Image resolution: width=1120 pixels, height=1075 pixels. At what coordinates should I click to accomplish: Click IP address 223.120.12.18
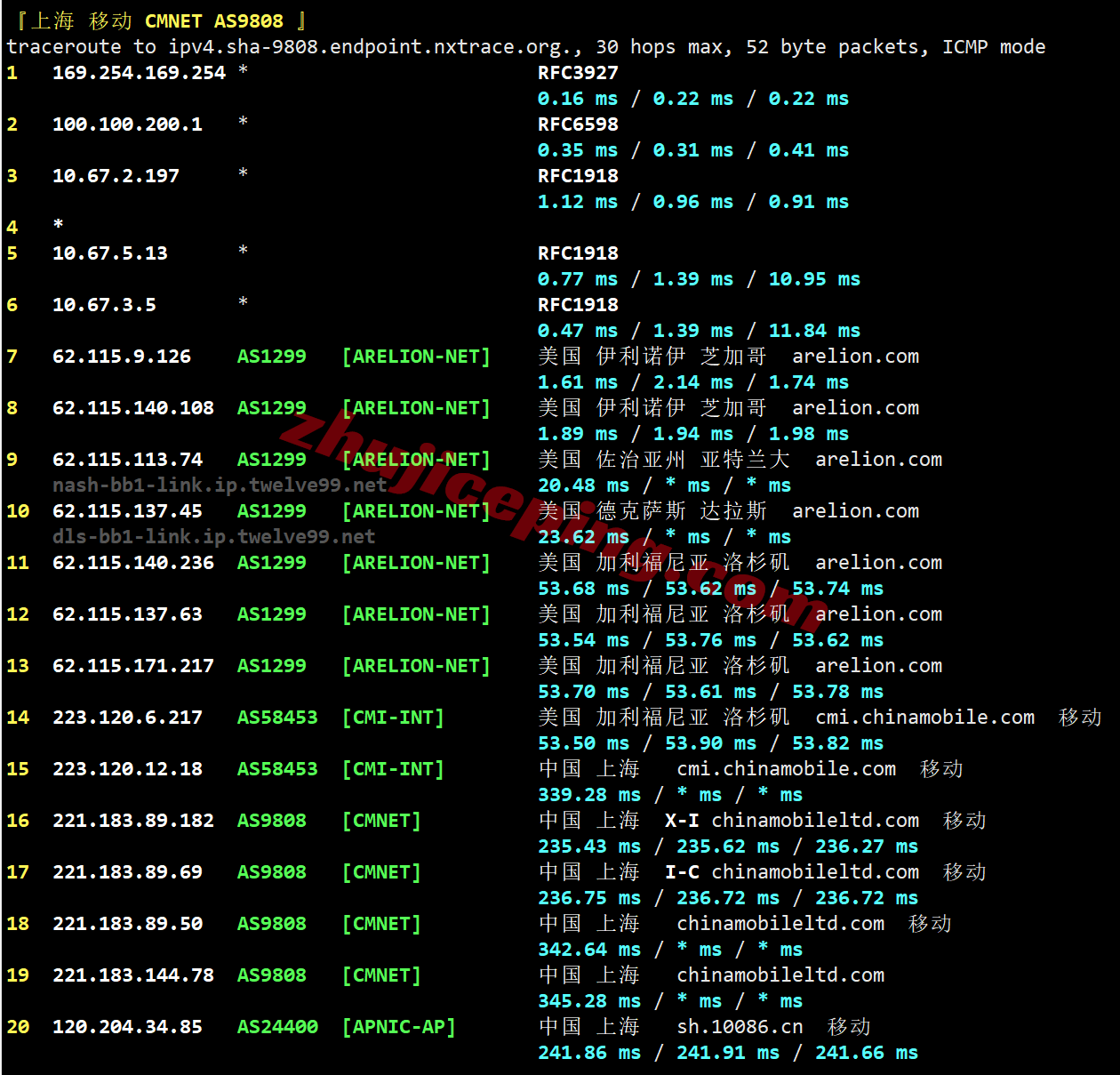pos(128,769)
